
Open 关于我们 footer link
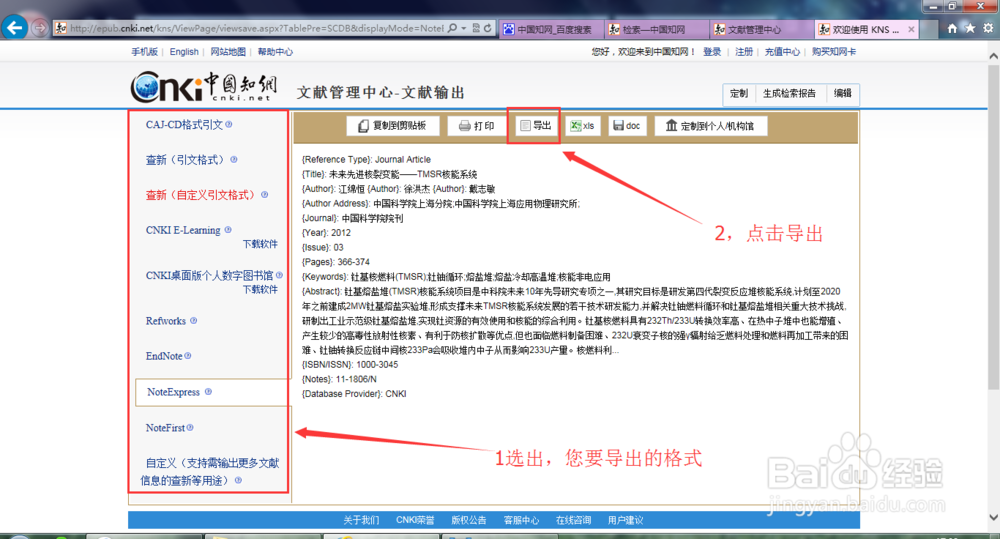361,520
